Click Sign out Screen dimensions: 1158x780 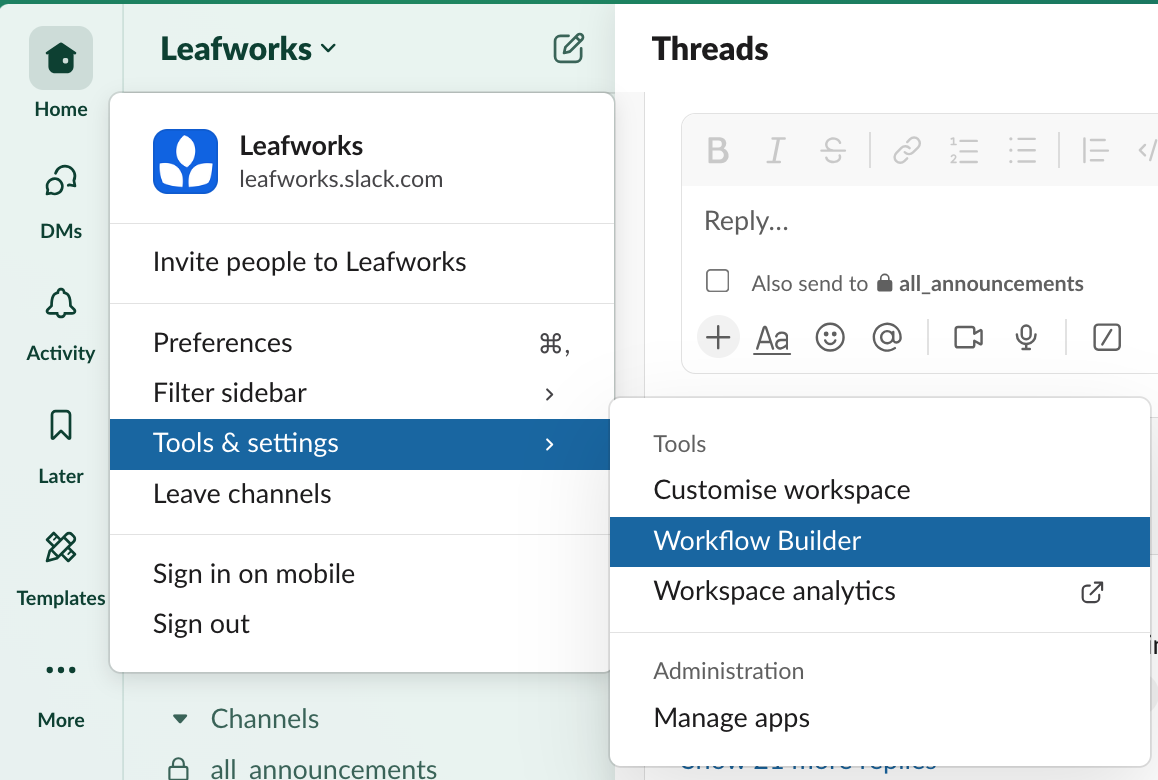362,624
